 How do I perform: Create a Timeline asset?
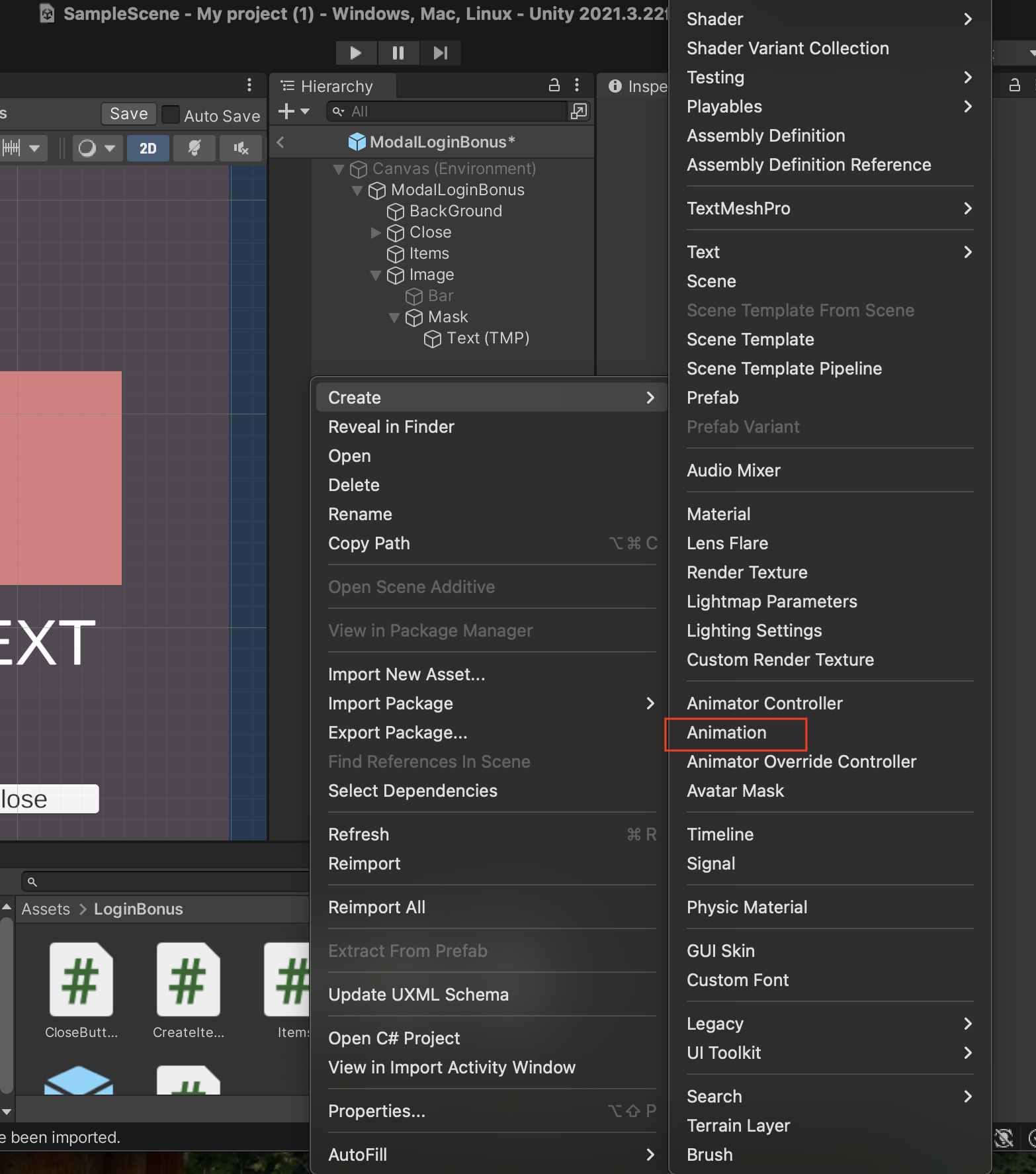830,835
